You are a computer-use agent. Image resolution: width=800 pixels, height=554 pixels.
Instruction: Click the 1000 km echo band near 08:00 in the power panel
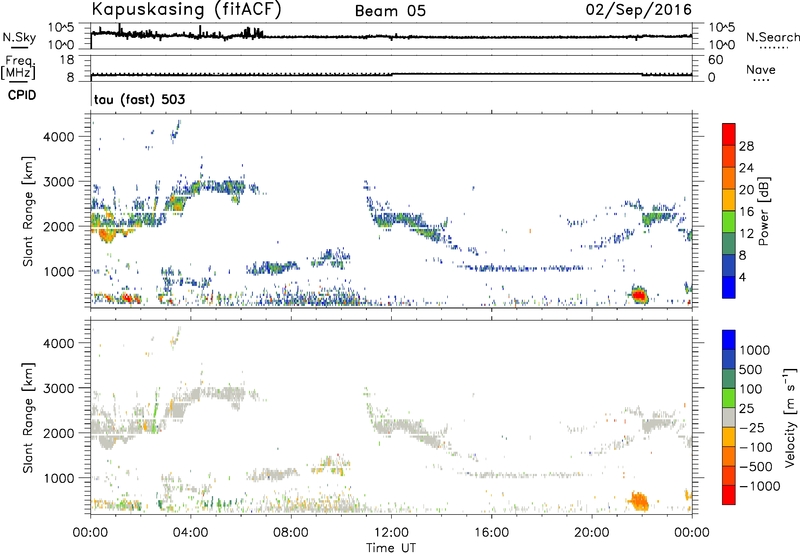271,267
